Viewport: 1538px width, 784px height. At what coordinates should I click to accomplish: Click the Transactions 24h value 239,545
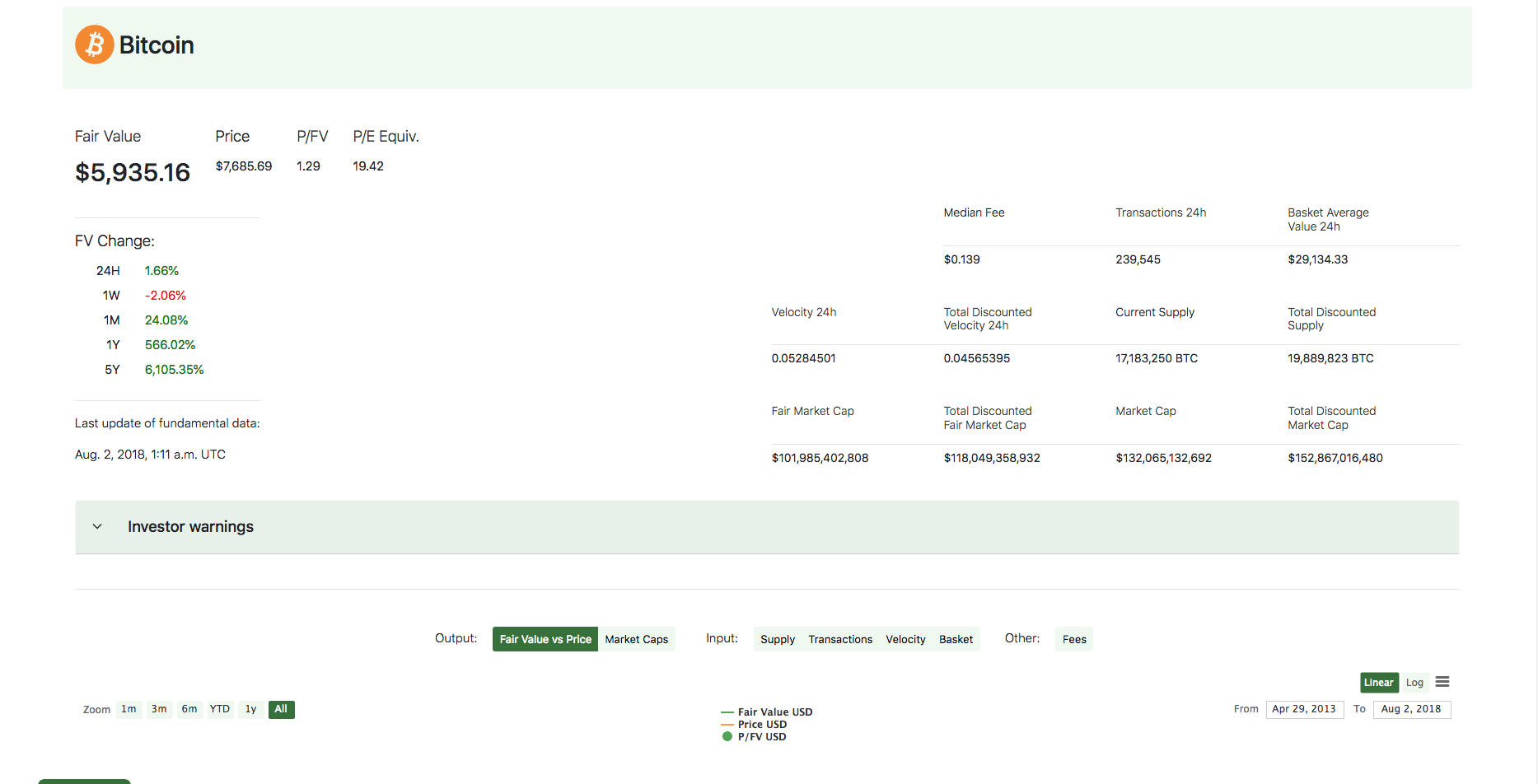pyautogui.click(x=1138, y=259)
